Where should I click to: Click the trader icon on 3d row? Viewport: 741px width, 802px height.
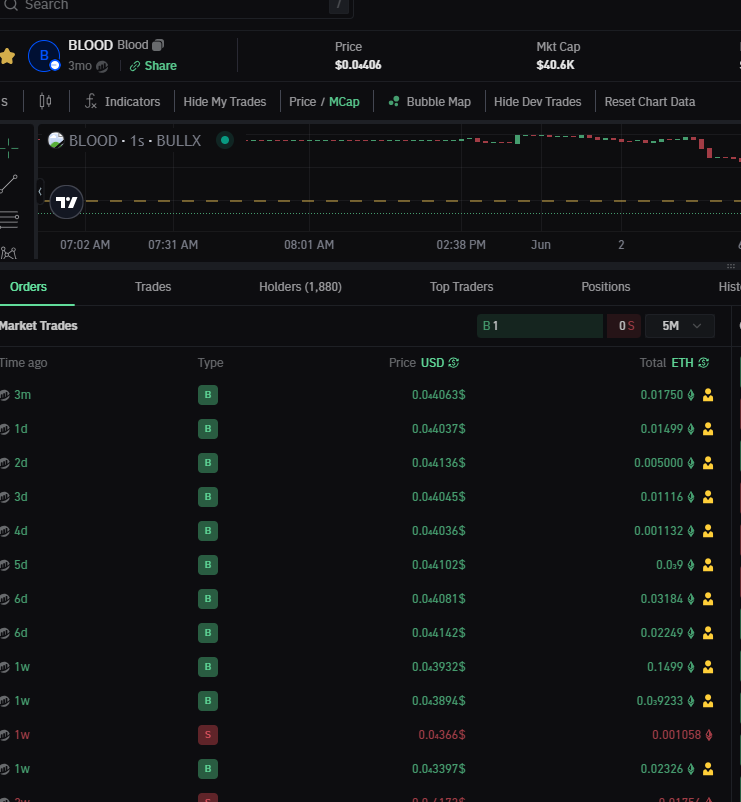pyautogui.click(x=708, y=497)
